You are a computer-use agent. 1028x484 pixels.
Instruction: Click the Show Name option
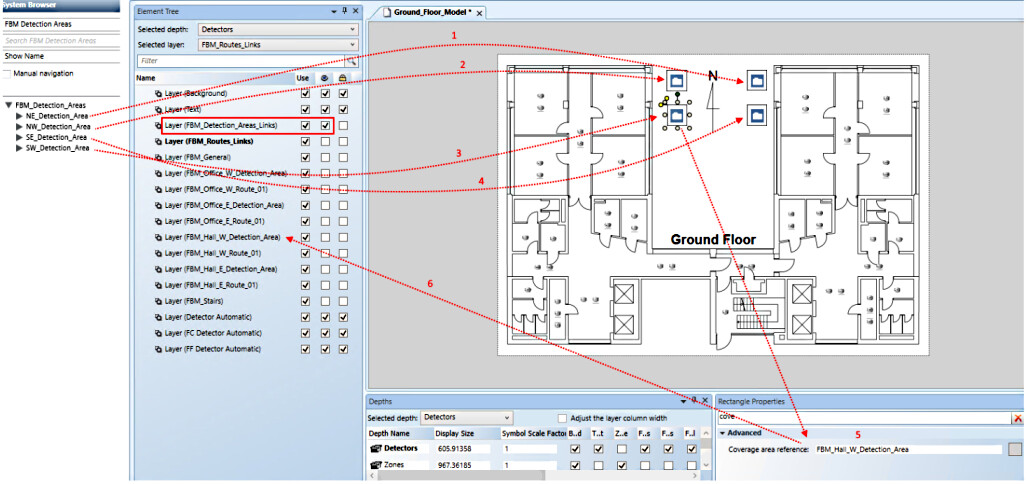coord(25,57)
